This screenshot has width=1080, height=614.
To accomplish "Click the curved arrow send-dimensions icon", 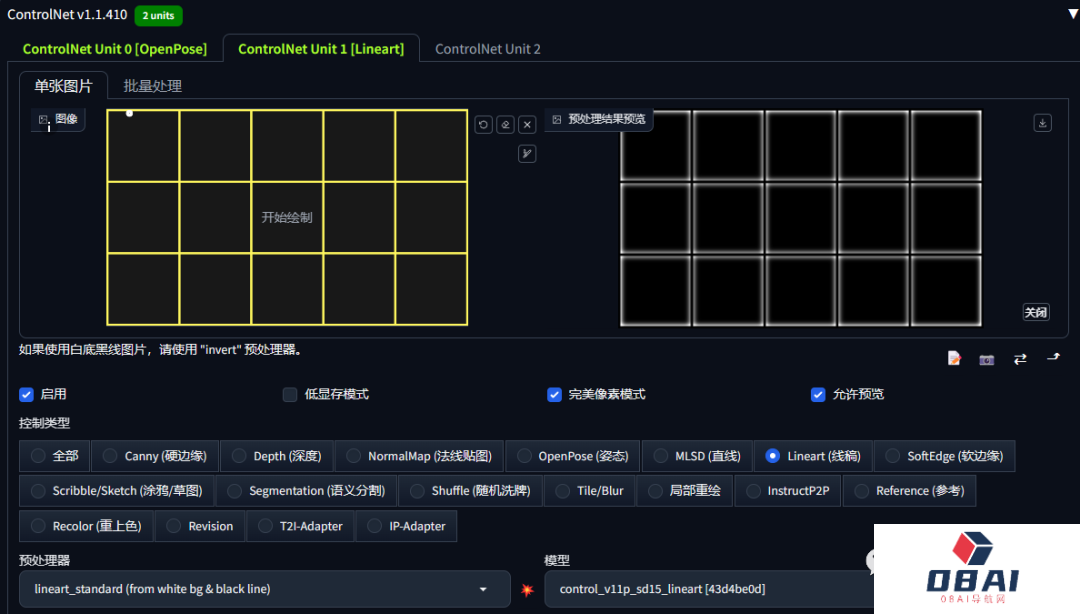I will 1053,357.
